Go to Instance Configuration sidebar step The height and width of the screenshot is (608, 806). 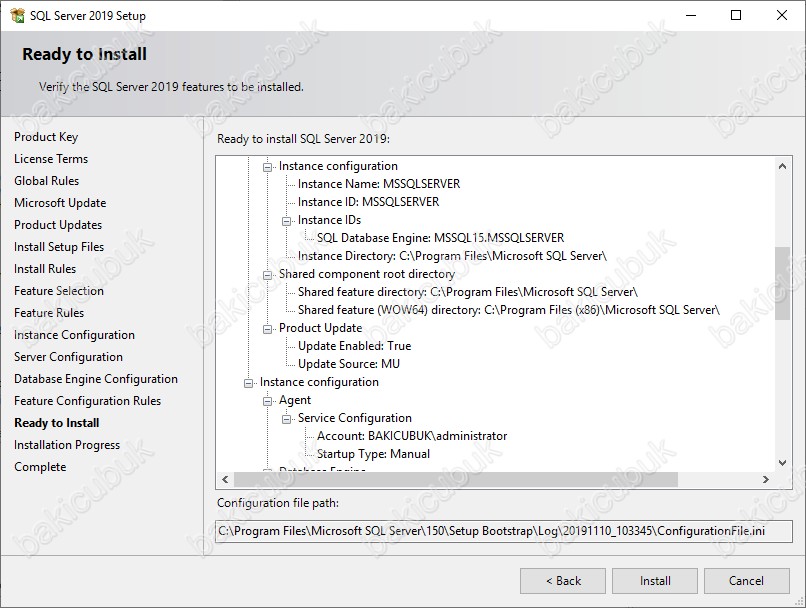(x=75, y=335)
